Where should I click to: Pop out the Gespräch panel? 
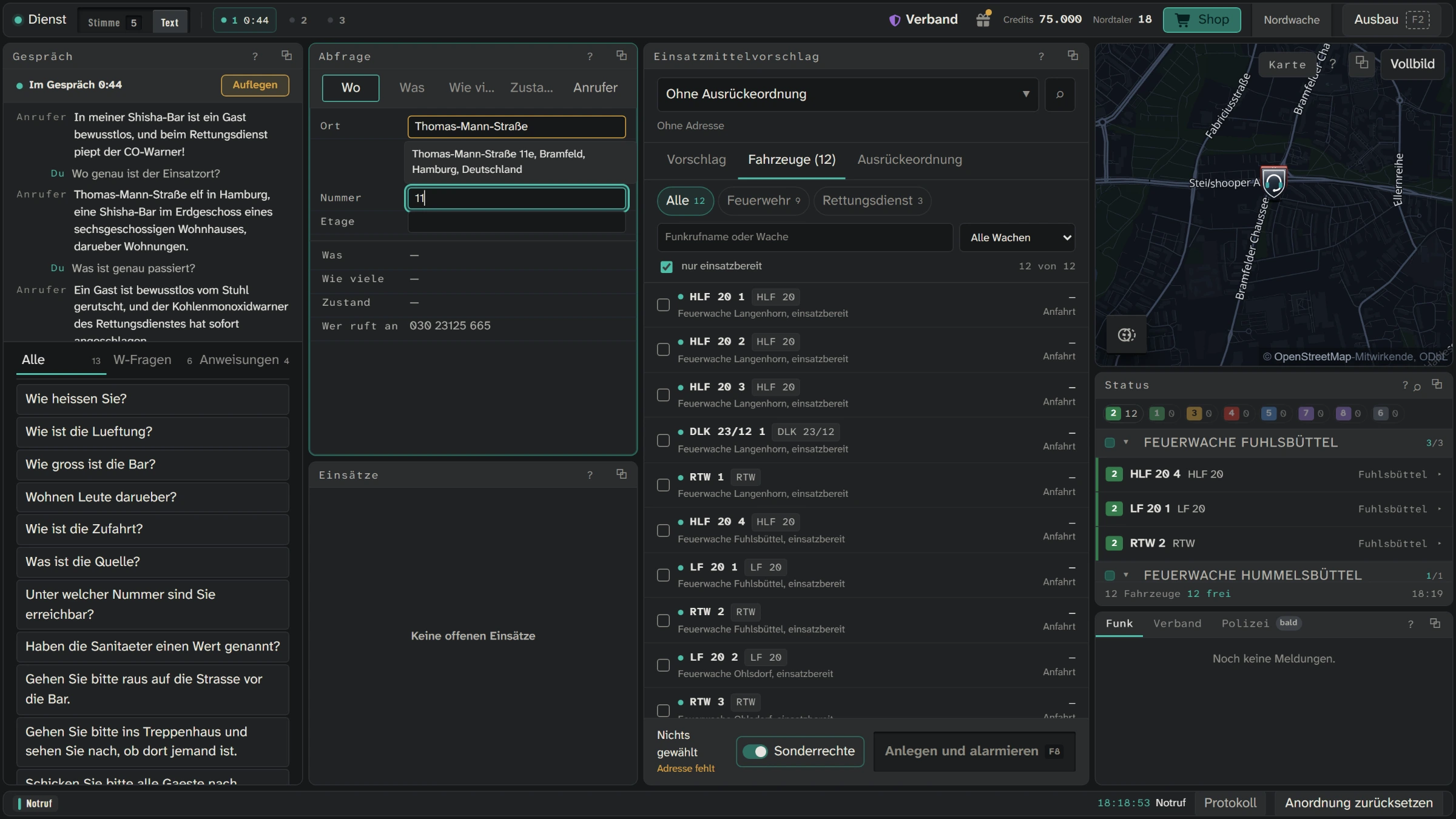pyautogui.click(x=287, y=56)
